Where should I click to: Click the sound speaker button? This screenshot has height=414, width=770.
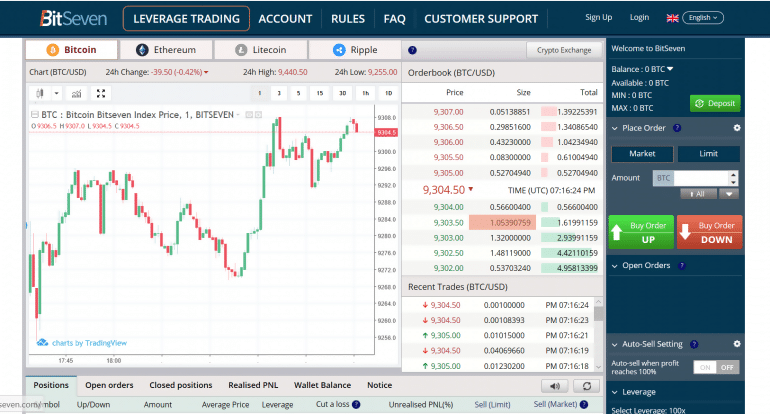click(x=555, y=386)
